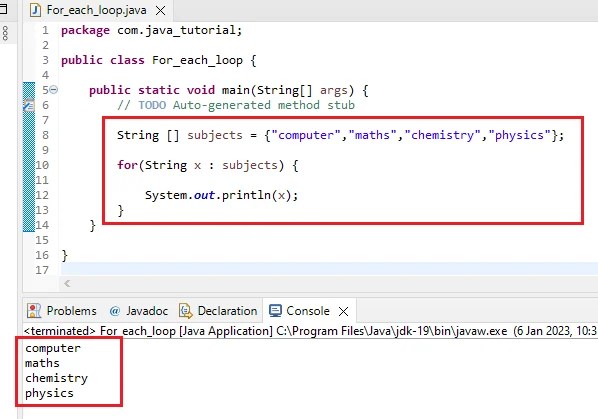Select the Console view tab

[308, 311]
